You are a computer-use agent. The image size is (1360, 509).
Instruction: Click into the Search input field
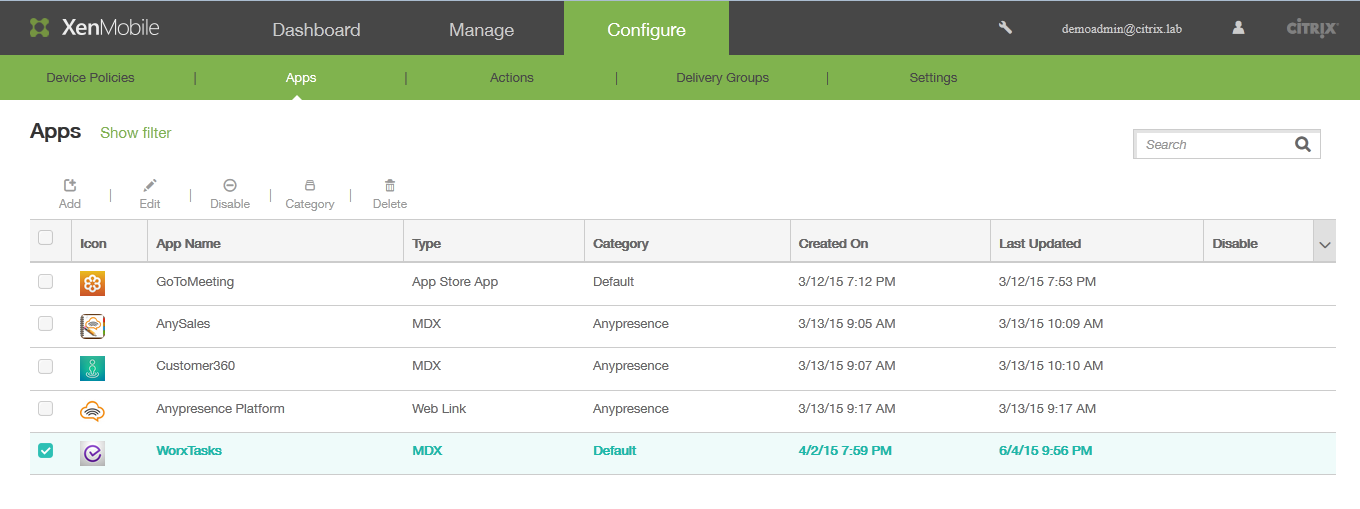click(1213, 145)
